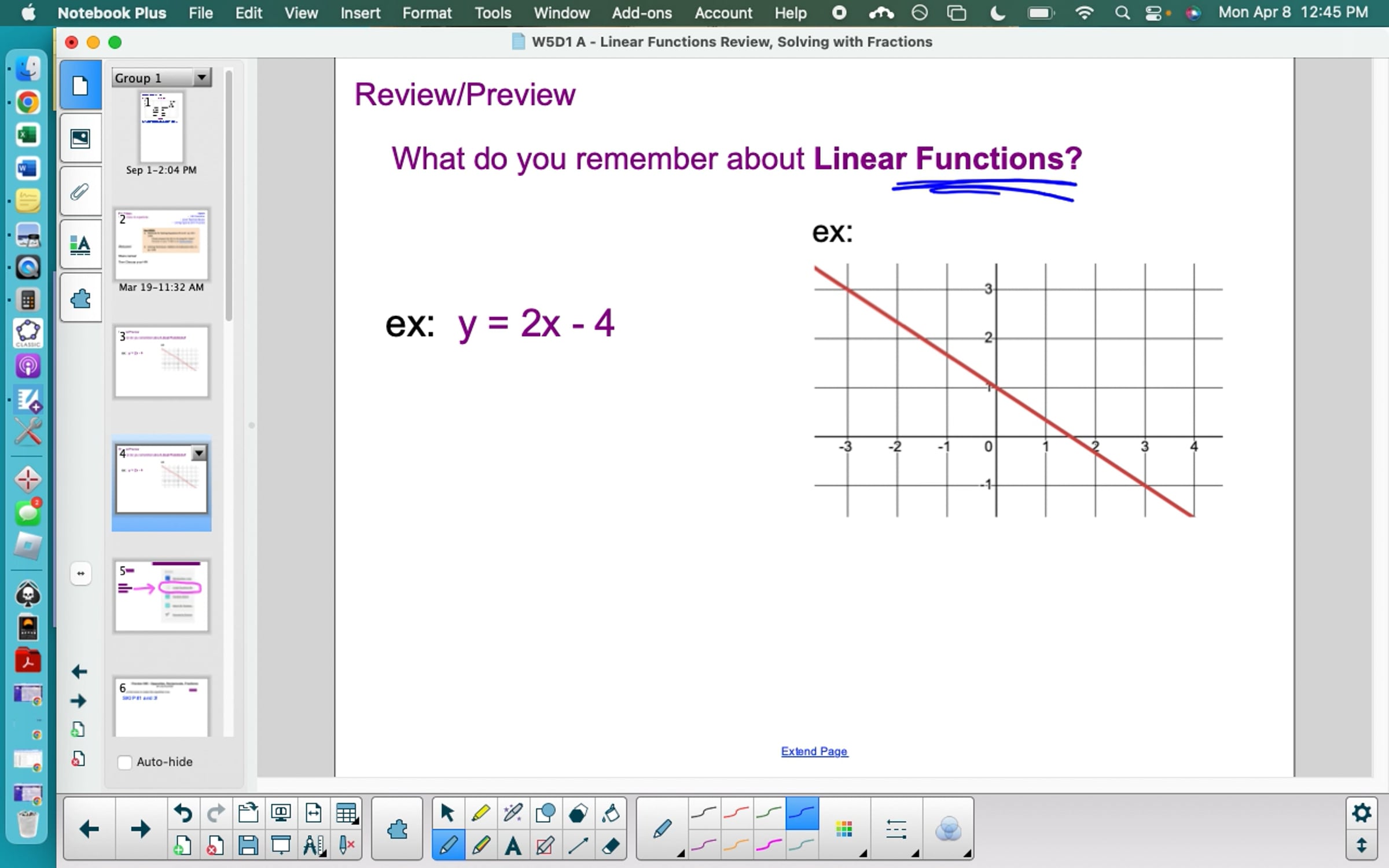Open the Table insert dropdown
Viewport: 1389px width, 868px height.
click(347, 813)
